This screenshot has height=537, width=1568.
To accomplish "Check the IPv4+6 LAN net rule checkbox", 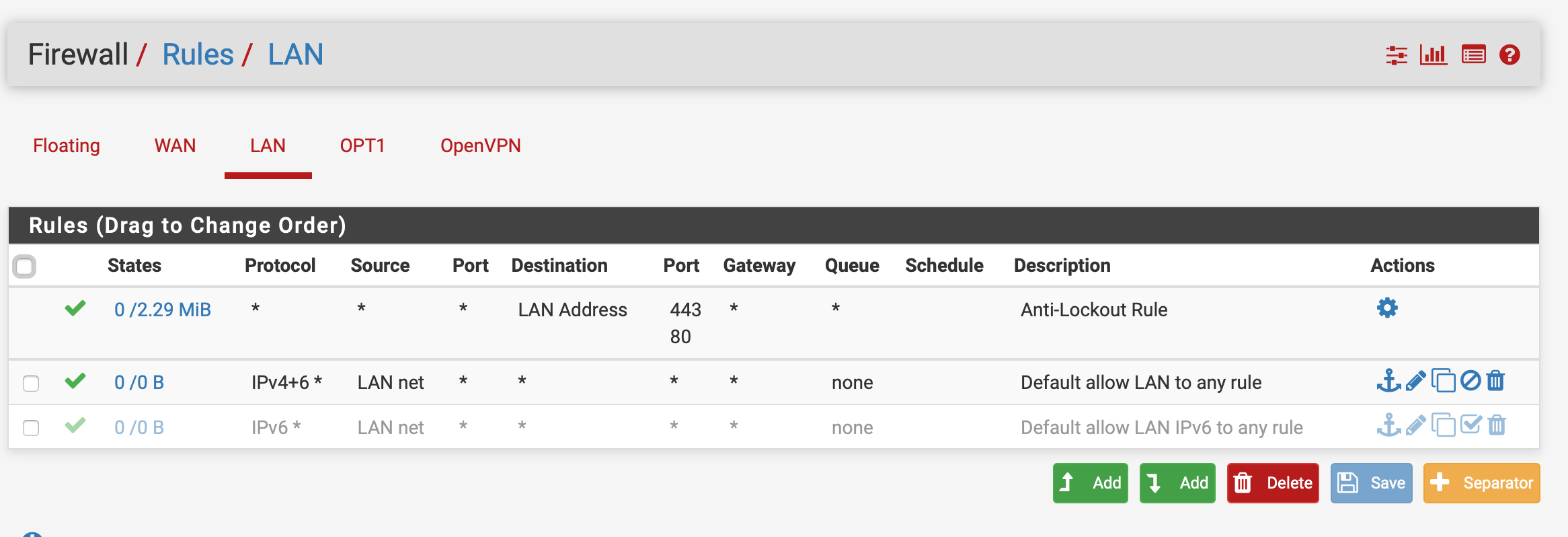I will 31,384.
